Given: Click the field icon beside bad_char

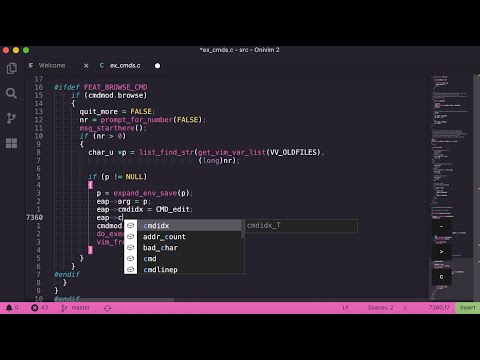Looking at the screenshot, I should point(131,248).
